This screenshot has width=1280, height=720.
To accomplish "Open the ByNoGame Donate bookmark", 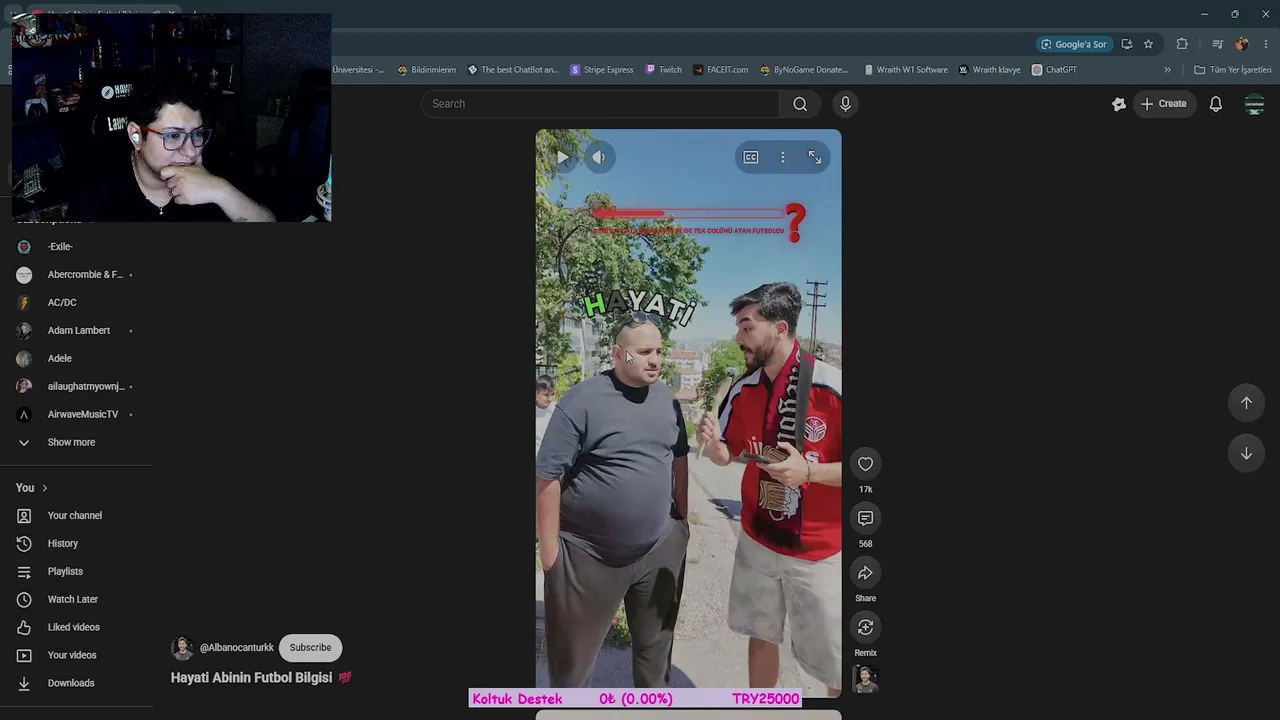I will point(804,70).
